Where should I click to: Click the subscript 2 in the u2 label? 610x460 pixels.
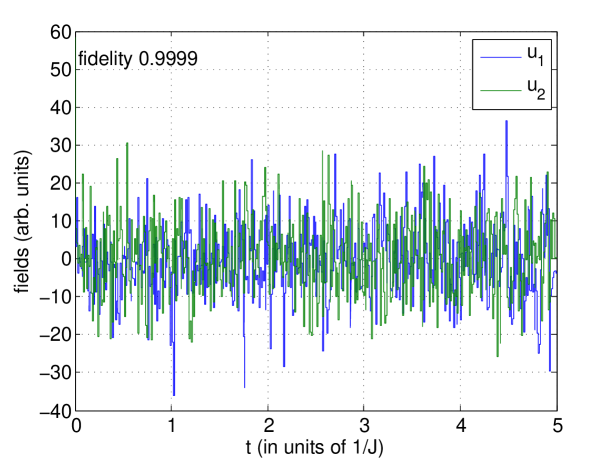[541, 95]
